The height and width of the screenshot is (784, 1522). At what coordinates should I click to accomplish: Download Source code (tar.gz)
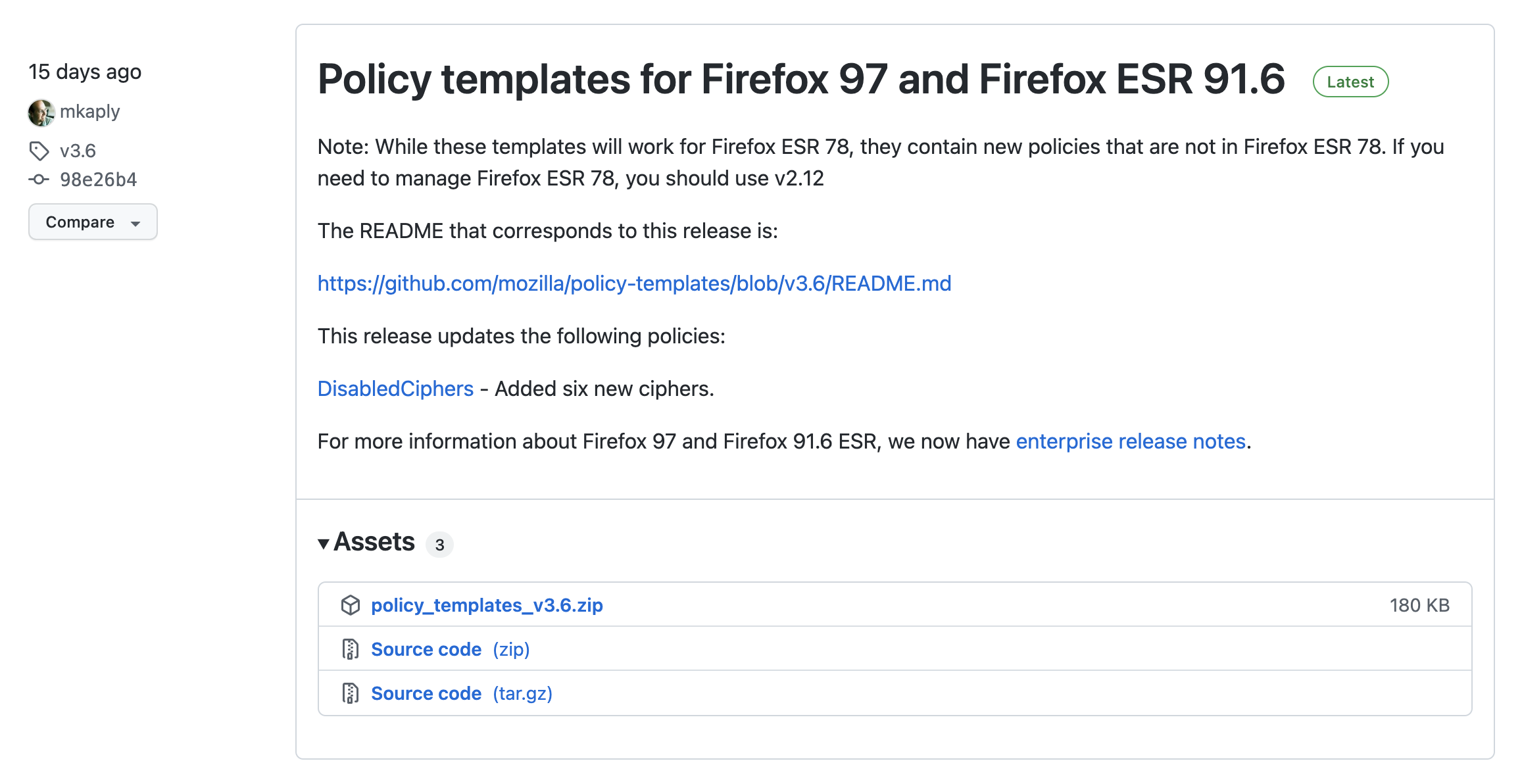pos(462,693)
